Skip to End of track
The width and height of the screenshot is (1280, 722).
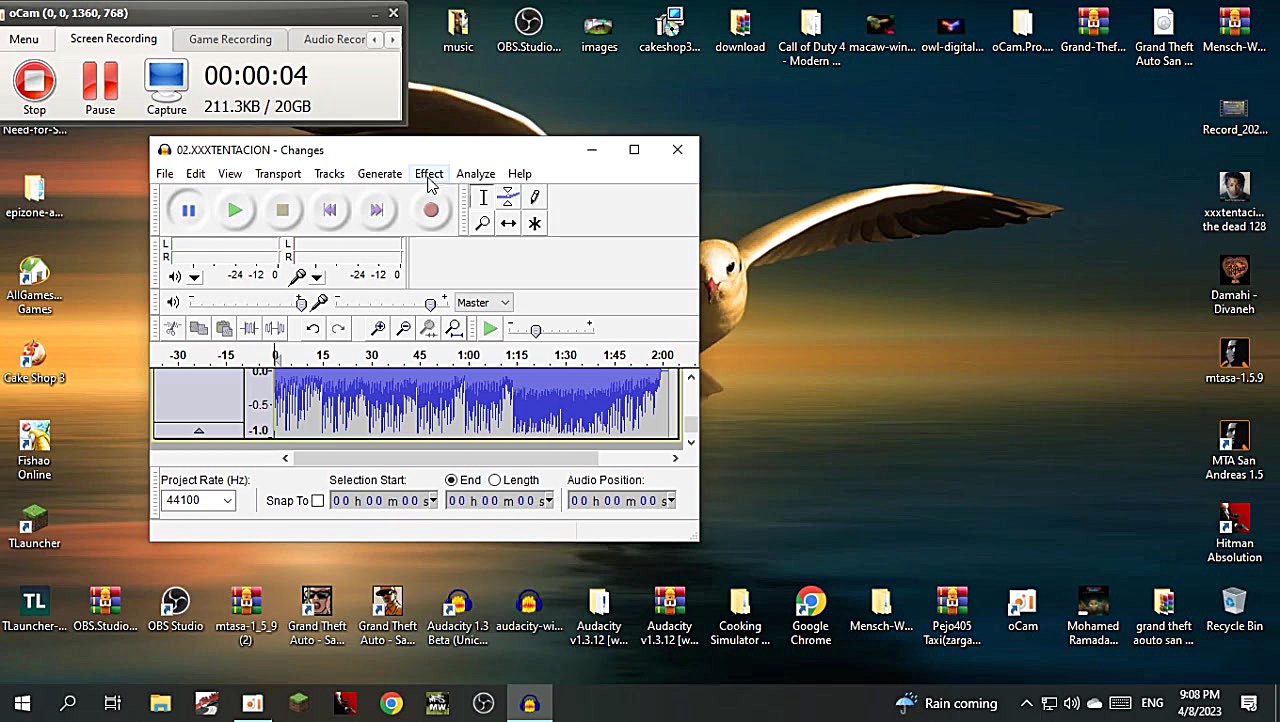[377, 210]
